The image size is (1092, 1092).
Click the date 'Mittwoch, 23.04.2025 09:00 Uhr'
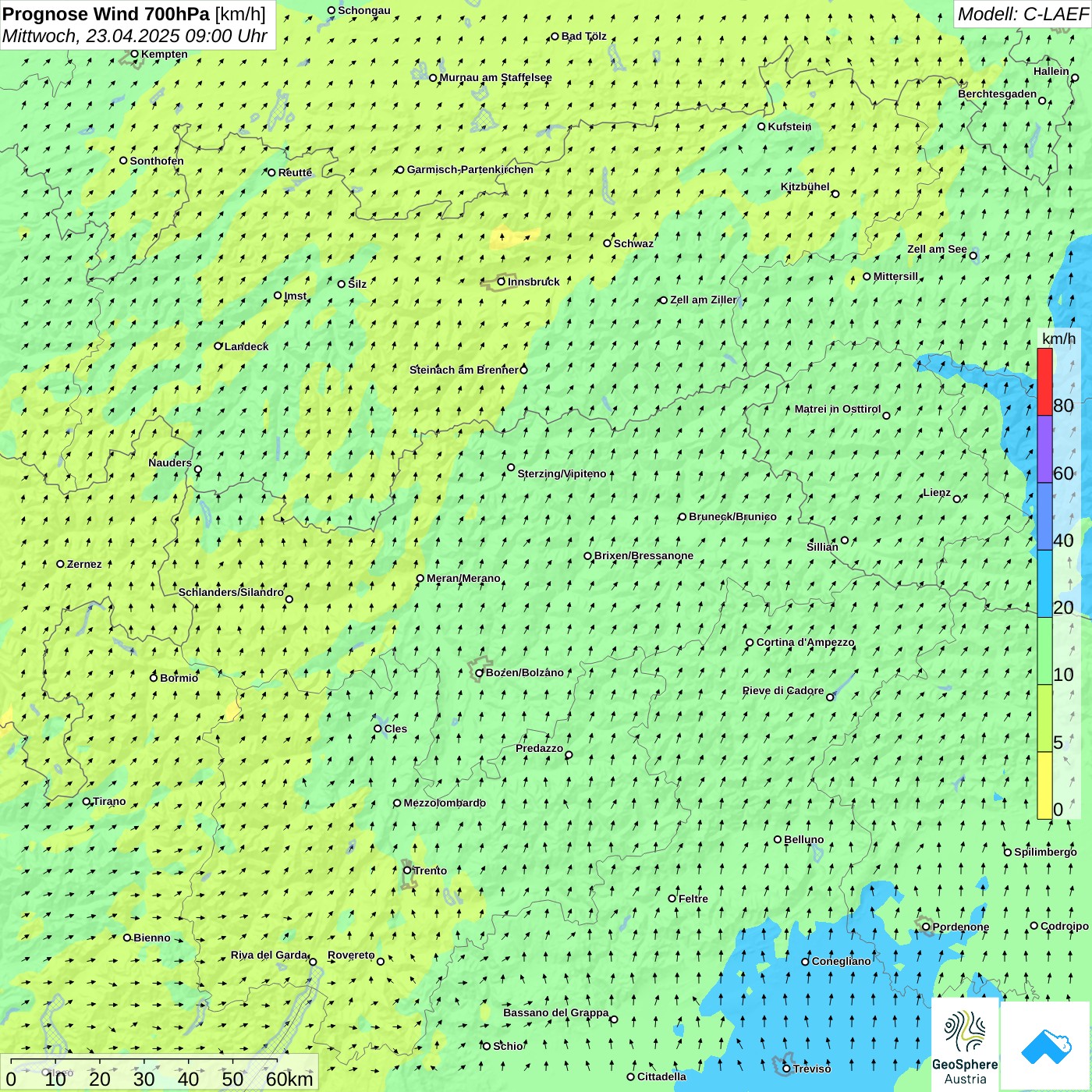point(135,36)
